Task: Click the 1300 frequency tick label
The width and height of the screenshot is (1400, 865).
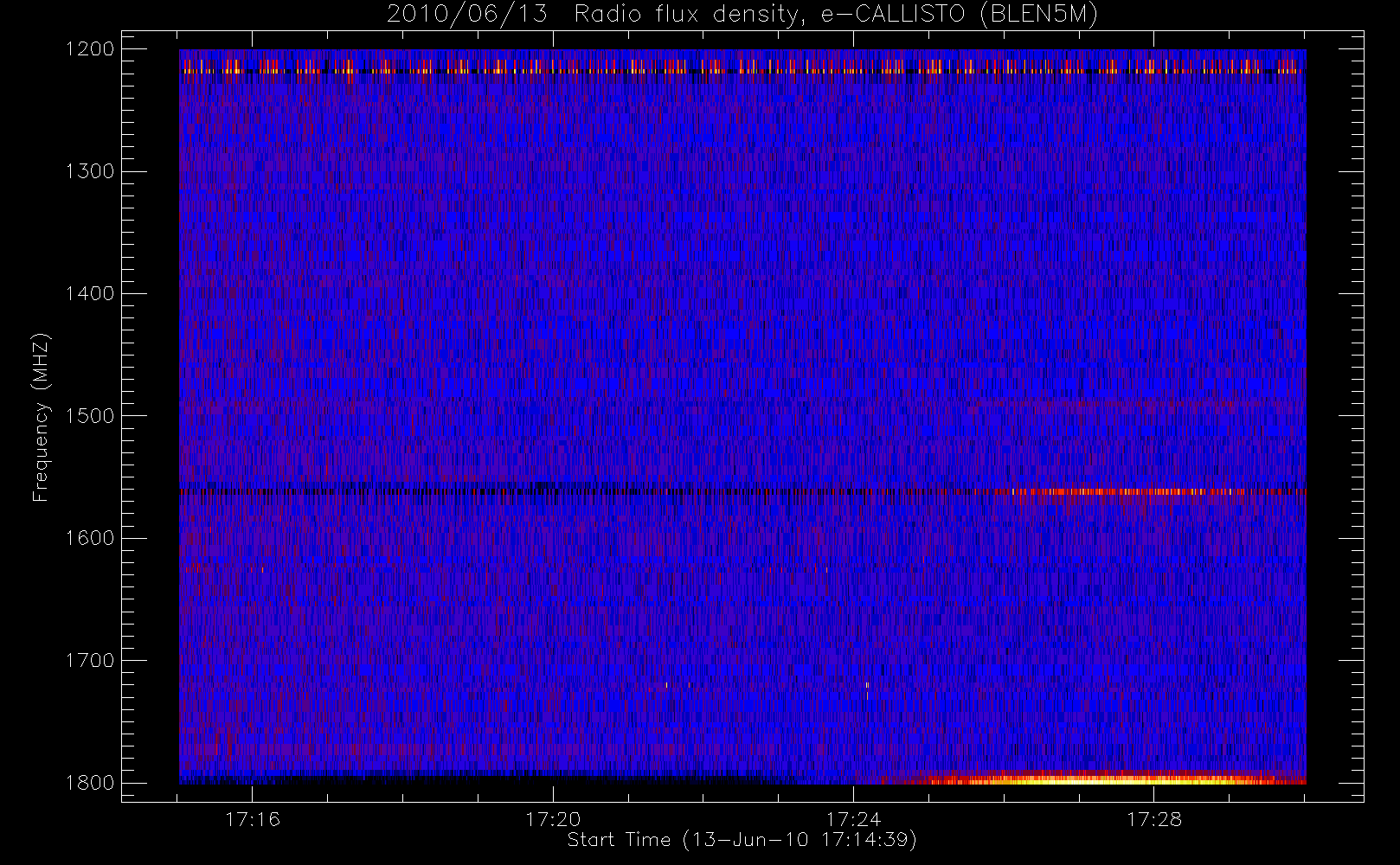Action: tap(90, 171)
